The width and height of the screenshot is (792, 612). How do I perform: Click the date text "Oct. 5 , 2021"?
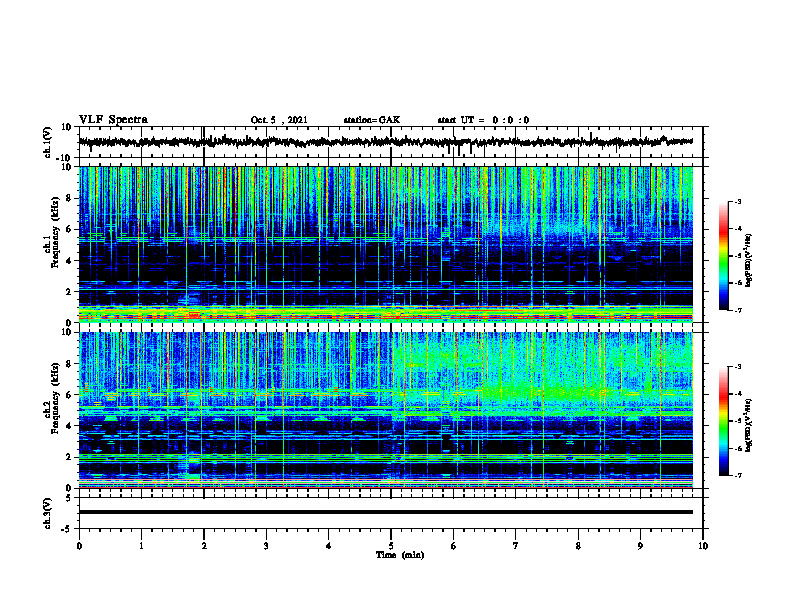point(279,120)
